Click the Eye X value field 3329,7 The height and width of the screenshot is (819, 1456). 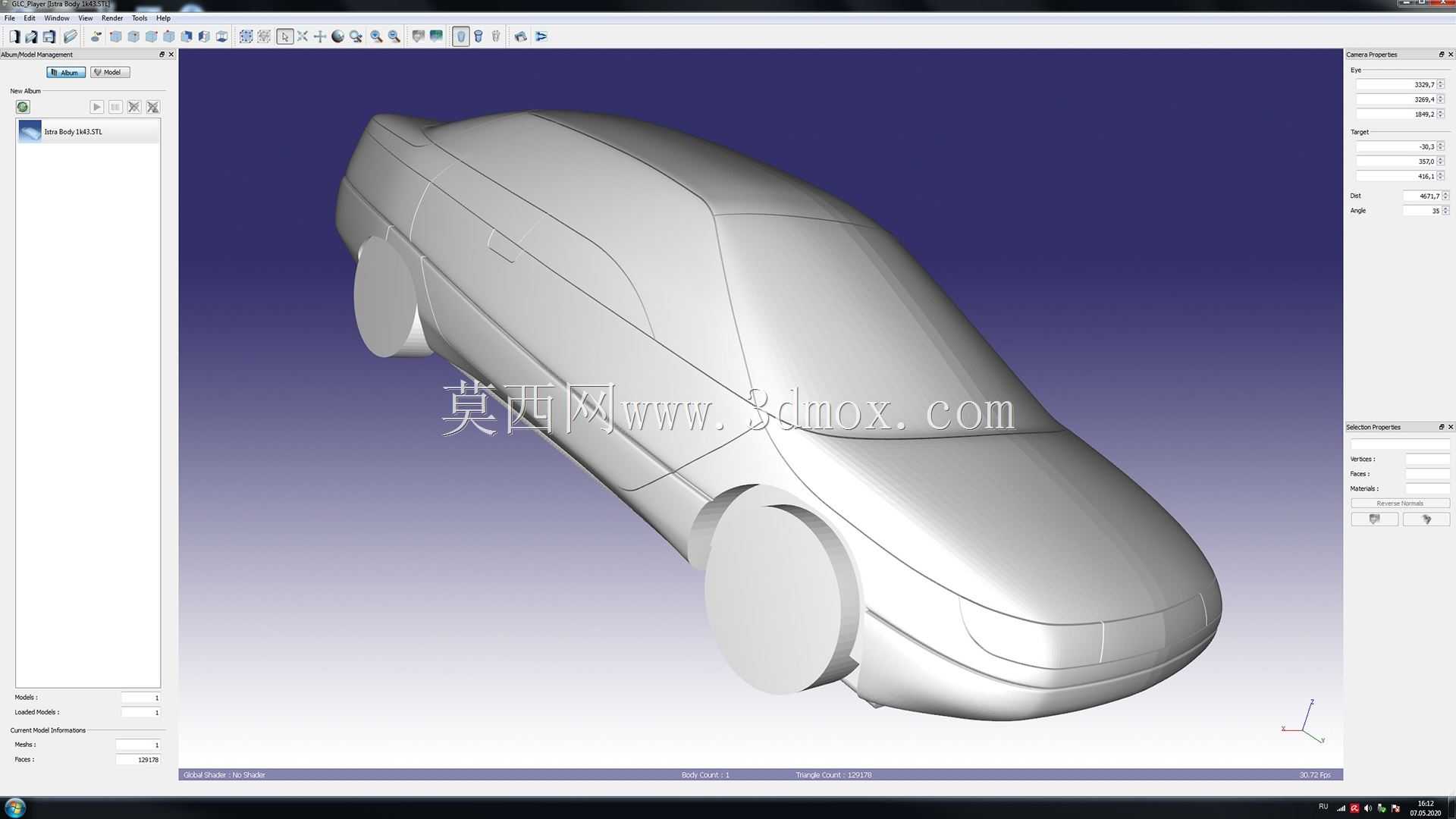1395,84
